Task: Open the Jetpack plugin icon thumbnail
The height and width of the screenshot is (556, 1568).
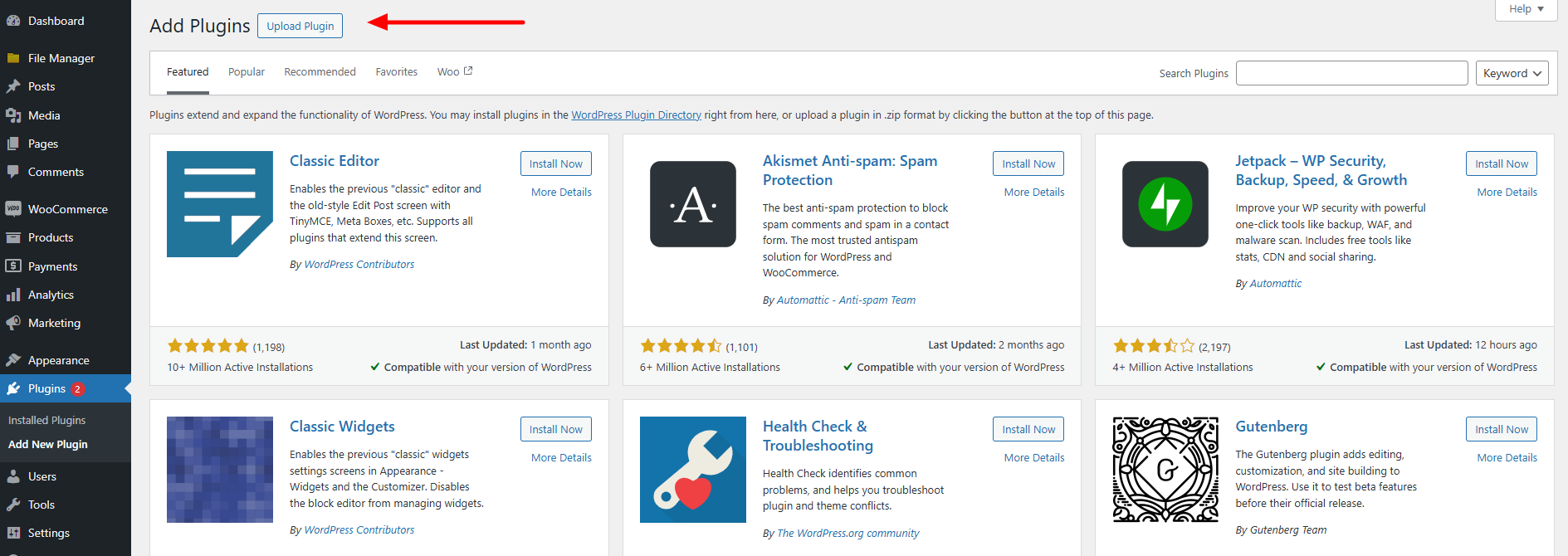Action: coord(1165,204)
